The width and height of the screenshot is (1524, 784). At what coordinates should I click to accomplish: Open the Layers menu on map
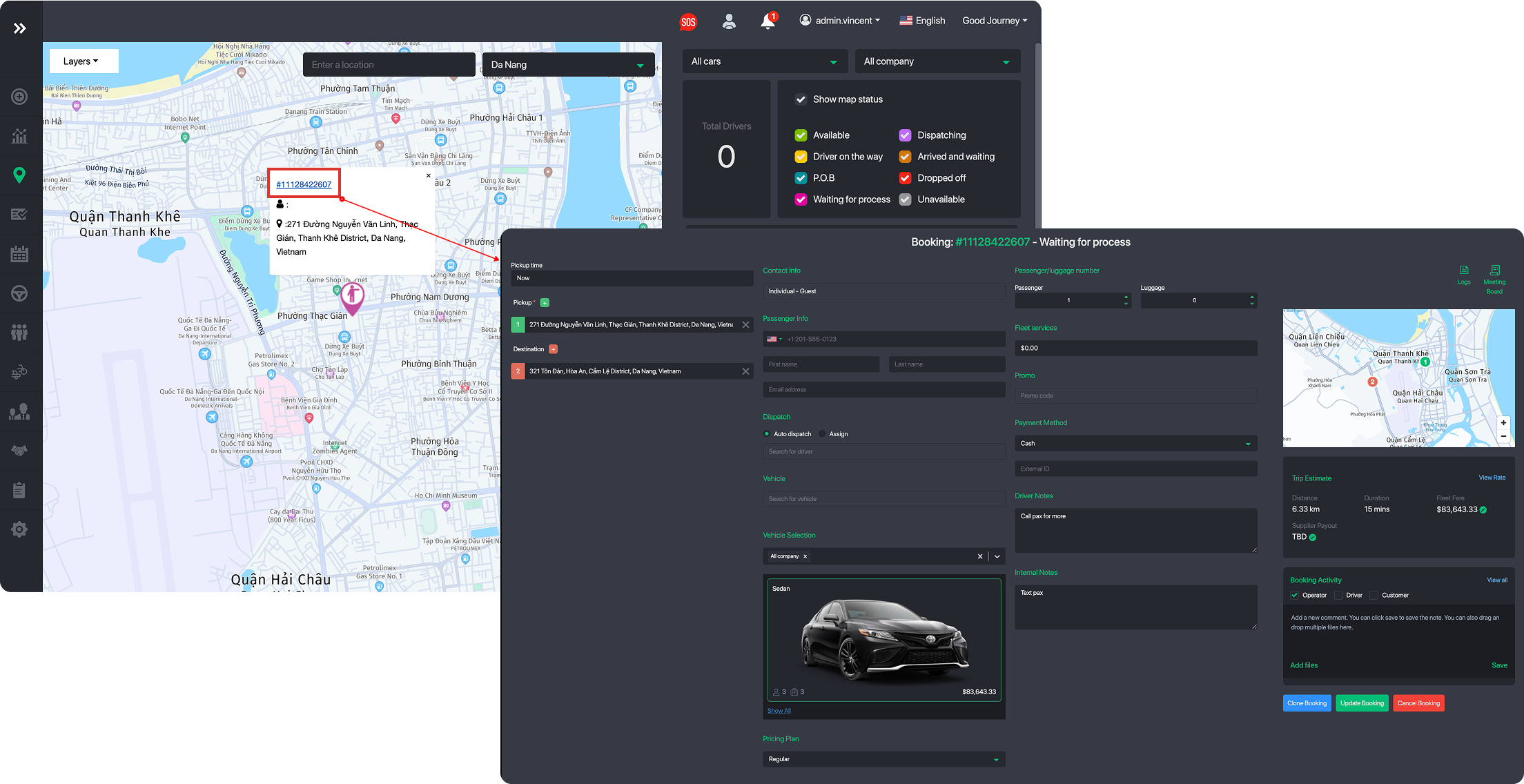[x=81, y=61]
